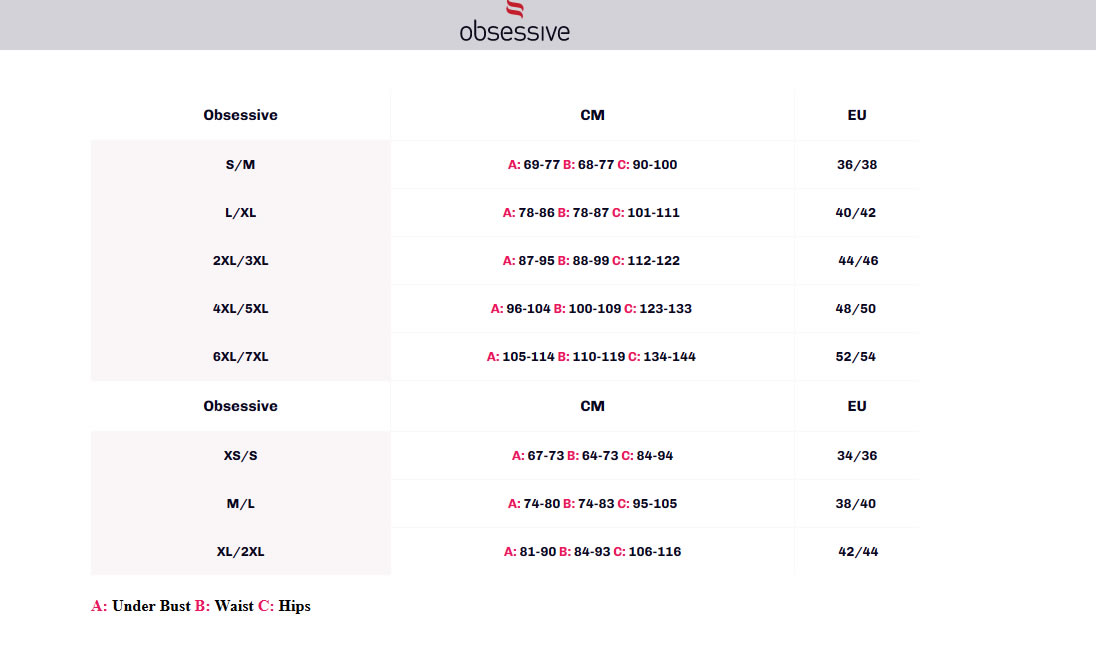Select the 2XL/3XL size label
This screenshot has width=1096, height=657.
click(240, 260)
